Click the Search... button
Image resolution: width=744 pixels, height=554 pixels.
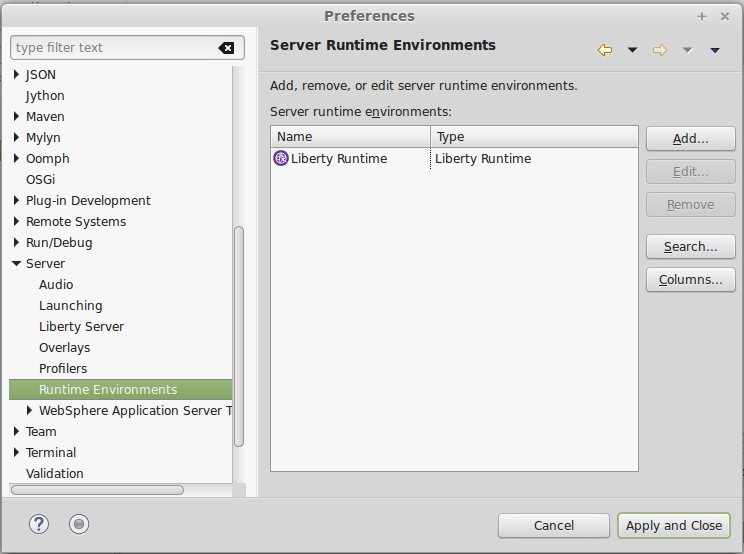(690, 247)
